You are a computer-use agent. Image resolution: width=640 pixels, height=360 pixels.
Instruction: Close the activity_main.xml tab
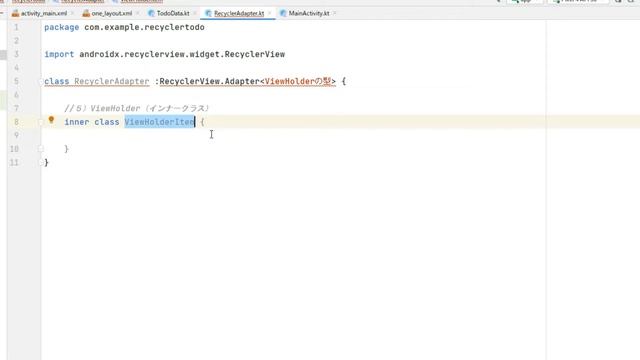click(72, 13)
